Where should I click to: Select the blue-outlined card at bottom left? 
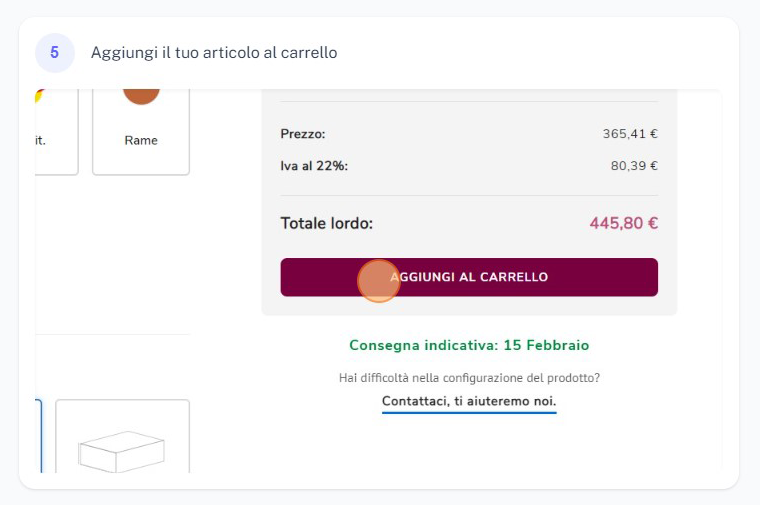click(x=39, y=436)
